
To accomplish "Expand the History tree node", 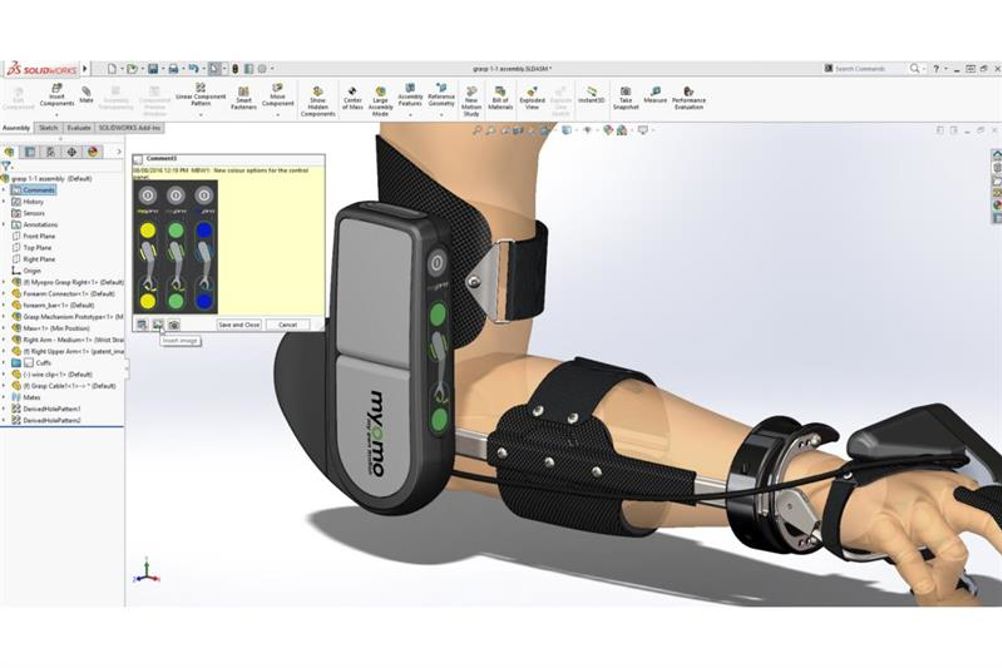I will click(x=4, y=202).
